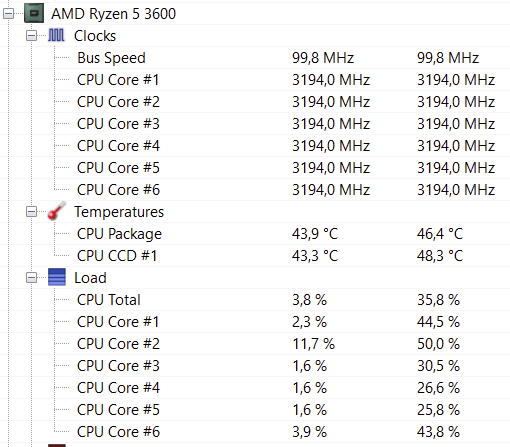Collapse the Load section

[32, 278]
